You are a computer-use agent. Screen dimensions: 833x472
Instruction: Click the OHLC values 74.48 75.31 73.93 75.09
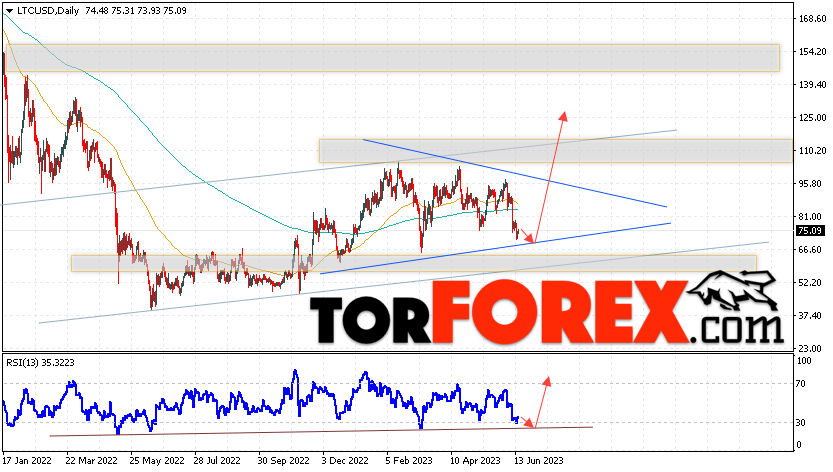coord(135,11)
